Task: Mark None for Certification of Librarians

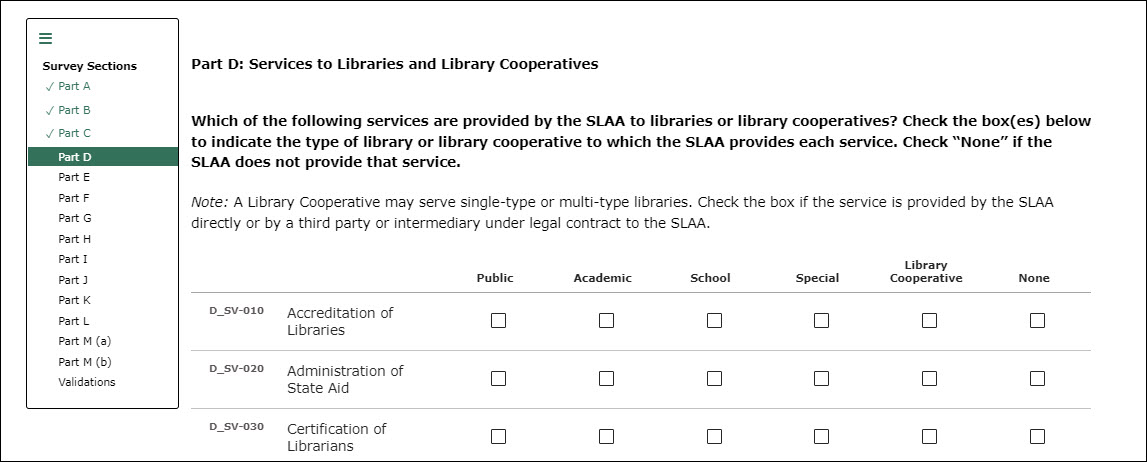Action: 1037,437
